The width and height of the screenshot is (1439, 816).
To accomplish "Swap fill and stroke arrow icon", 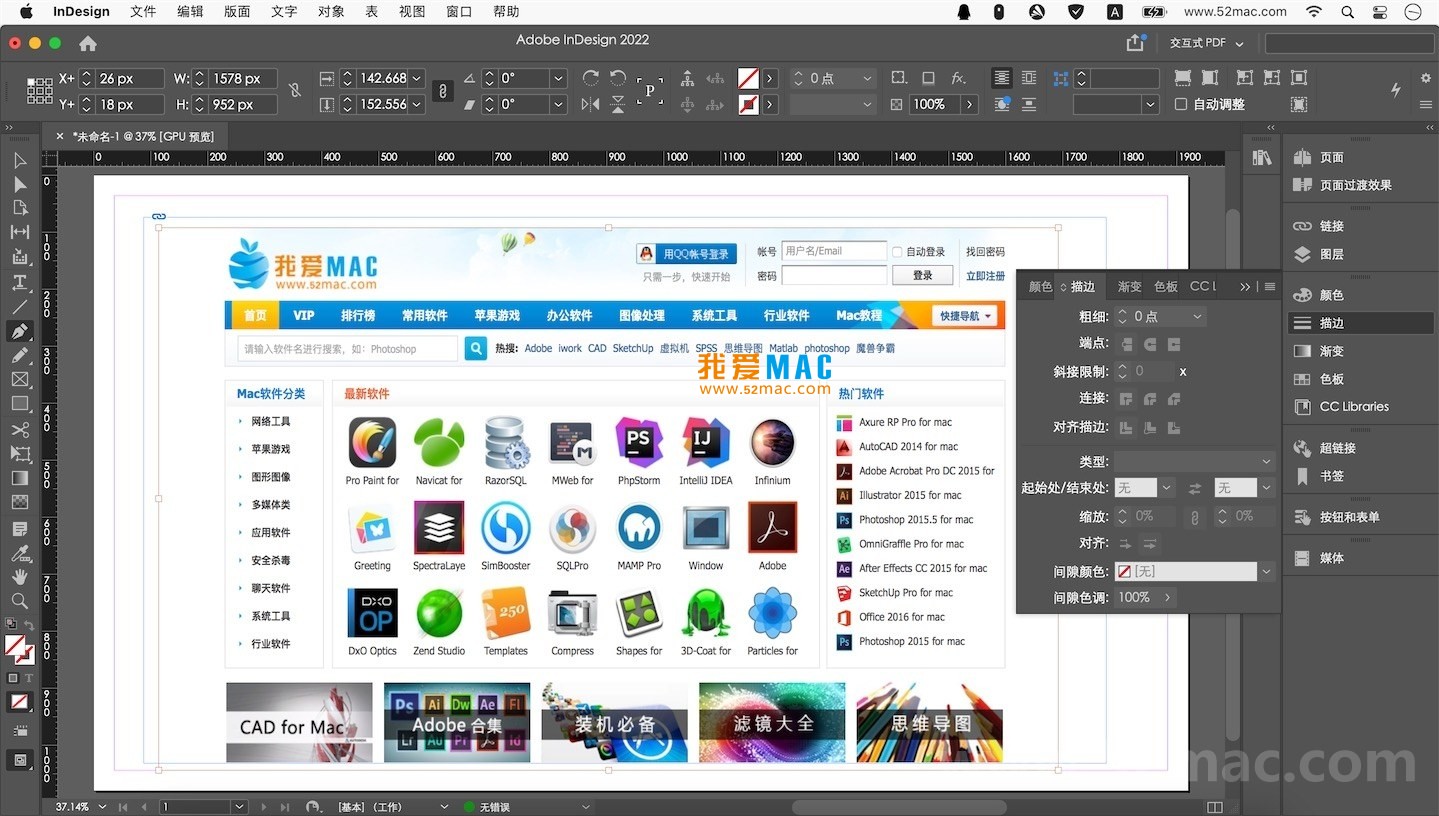I will coord(30,626).
